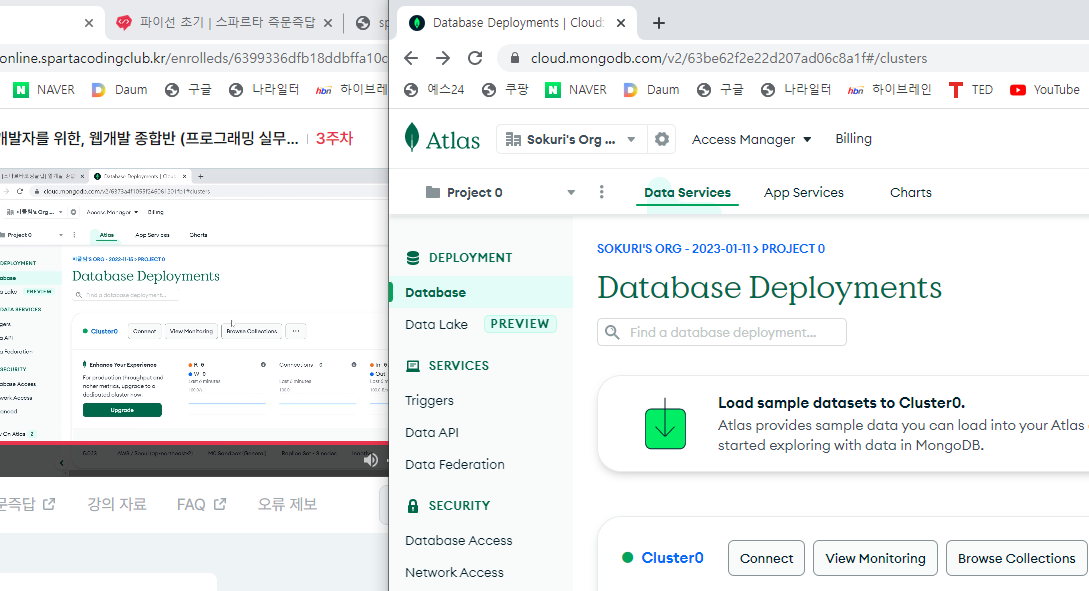1089x591 pixels.
Task: Open 오류 제보 below the video
Action: (288, 504)
